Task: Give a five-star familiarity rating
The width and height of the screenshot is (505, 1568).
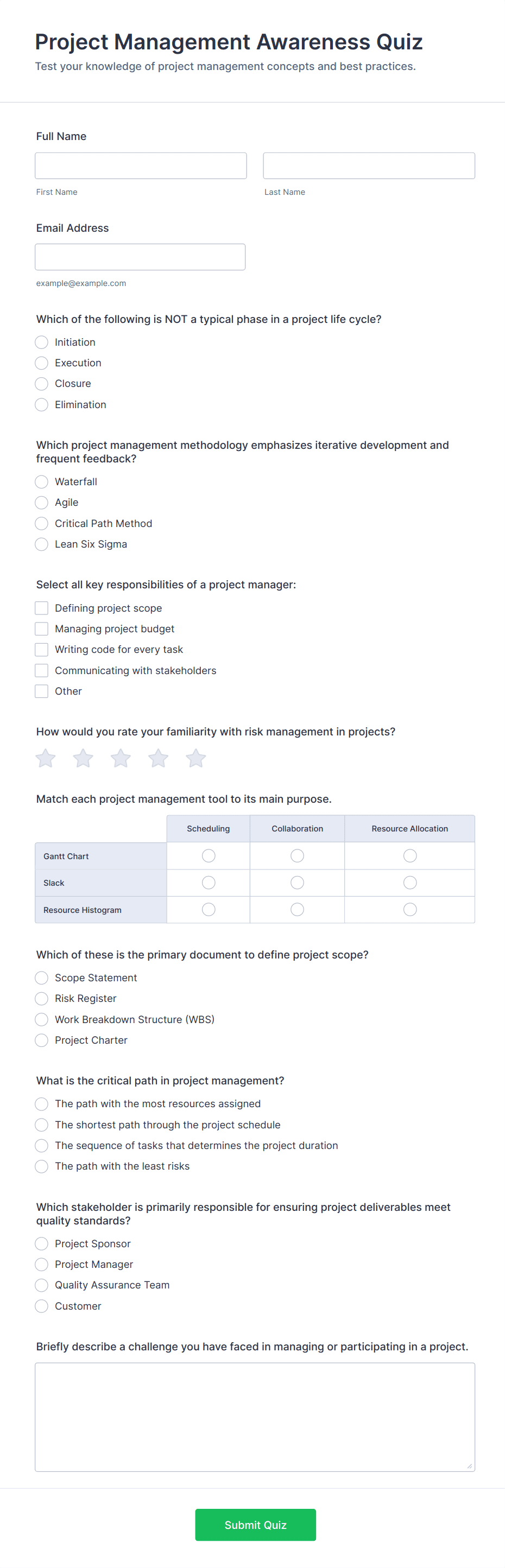Action: click(195, 758)
